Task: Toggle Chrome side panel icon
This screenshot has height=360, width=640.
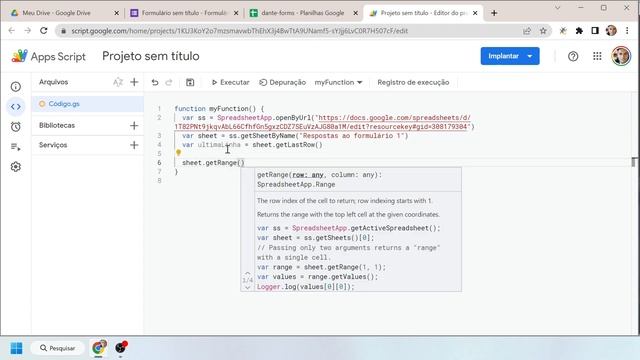Action: pos(595,31)
